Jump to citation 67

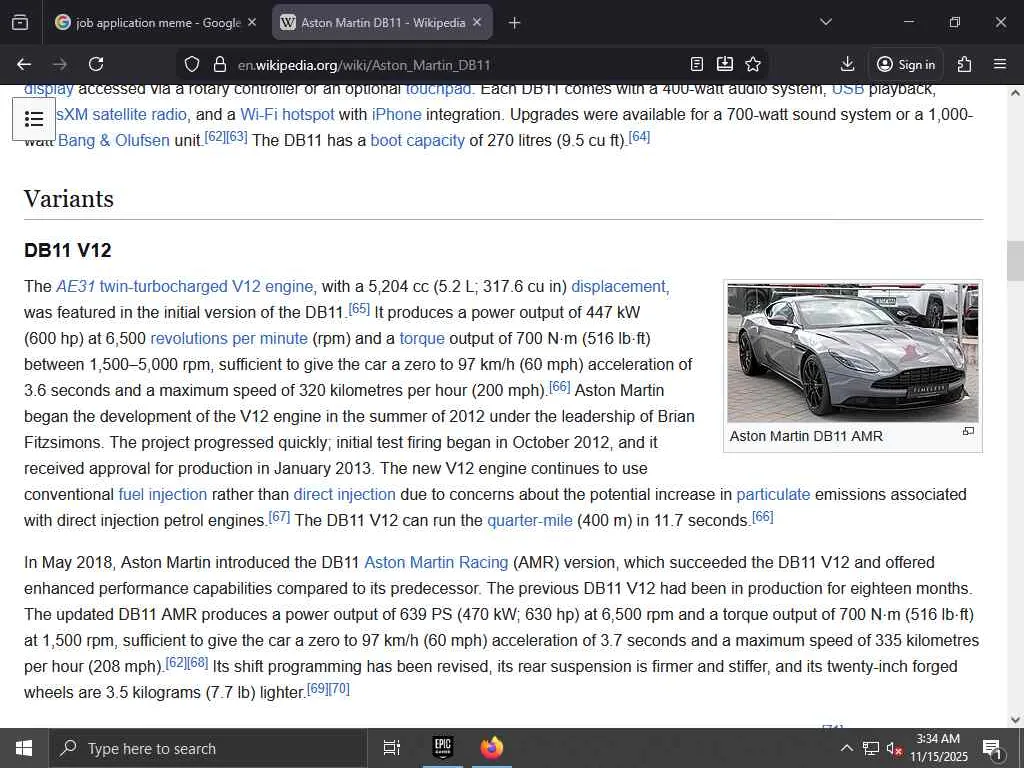[x=280, y=517]
